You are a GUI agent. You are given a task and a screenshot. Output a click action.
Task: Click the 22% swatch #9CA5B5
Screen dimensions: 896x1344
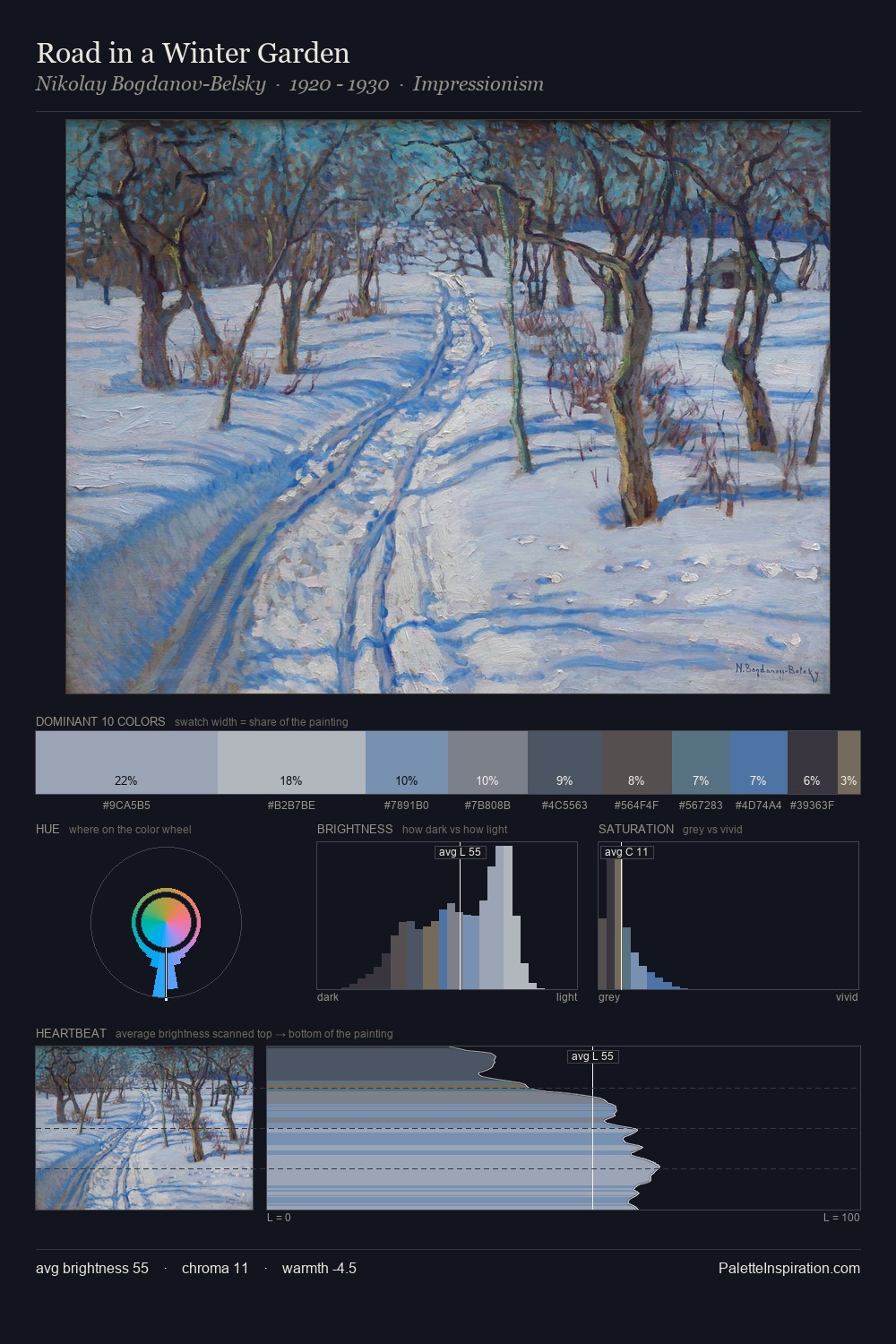(126, 762)
